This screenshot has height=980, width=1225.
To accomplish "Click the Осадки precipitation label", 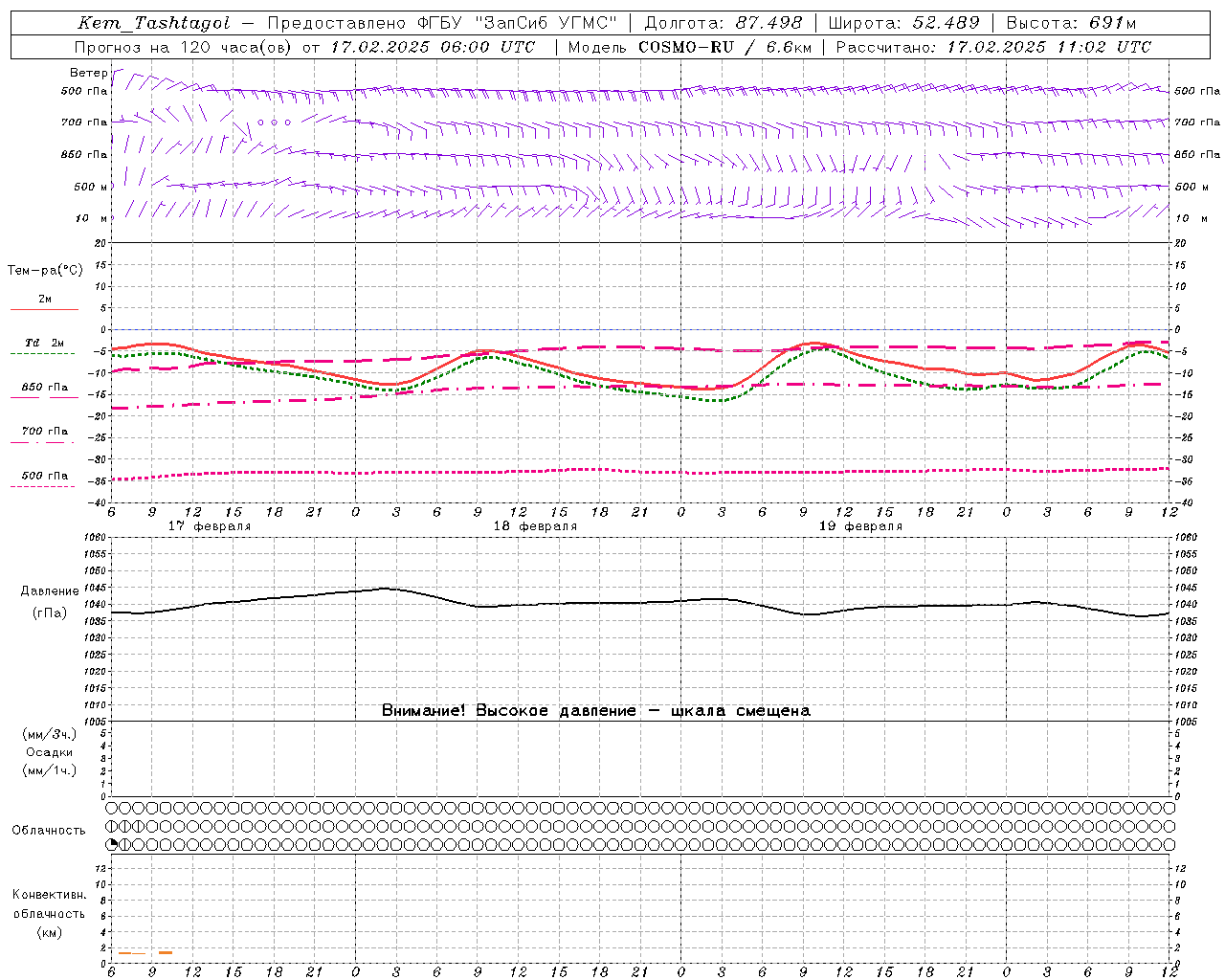I will (50, 752).
